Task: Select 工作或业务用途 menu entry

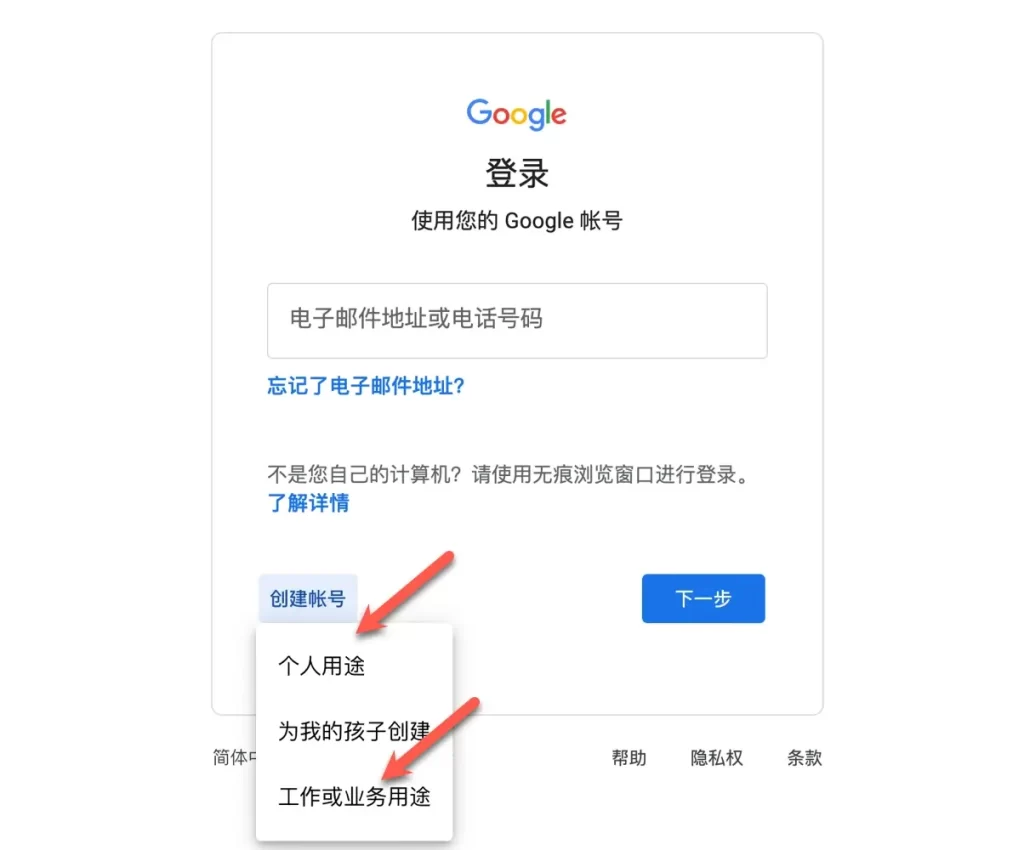Action: [353, 796]
